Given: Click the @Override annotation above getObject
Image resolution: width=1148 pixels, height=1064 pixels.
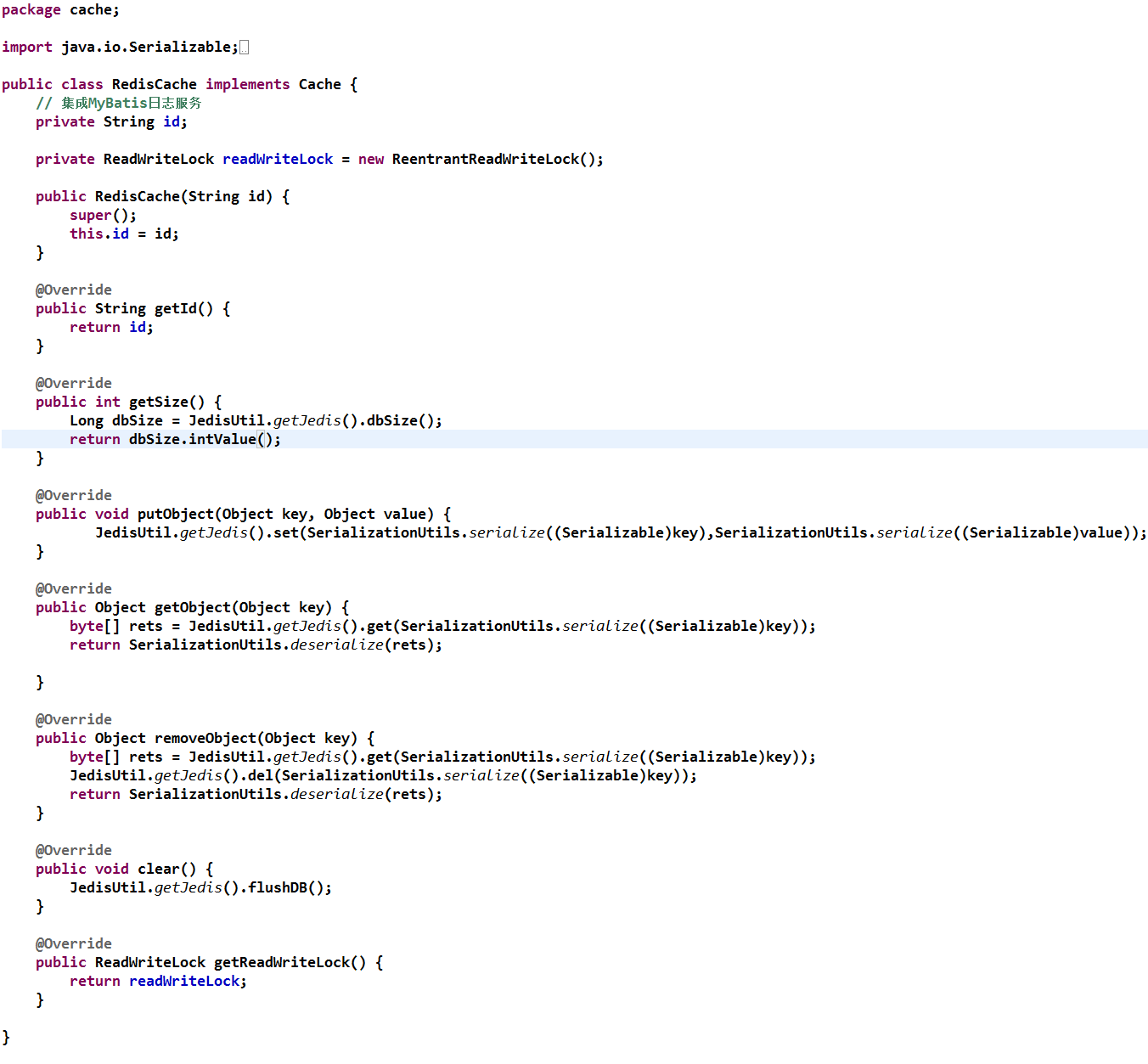Looking at the screenshot, I should pyautogui.click(x=73, y=589).
